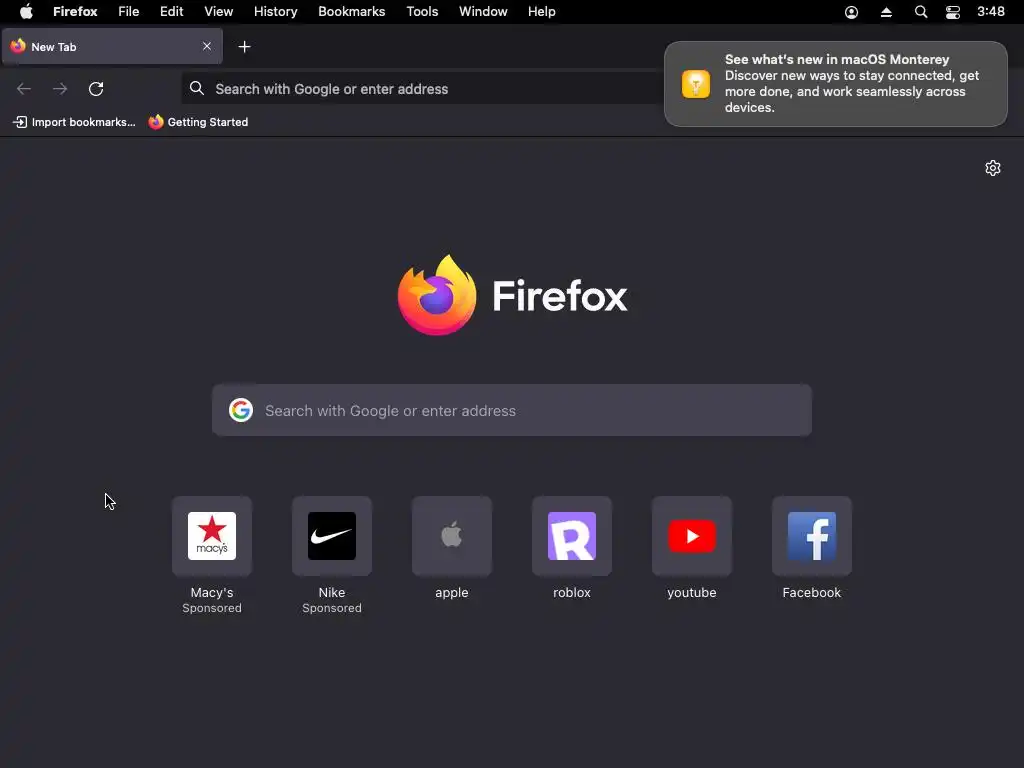Open the Edit menu
The height and width of the screenshot is (768, 1024).
coord(172,11)
